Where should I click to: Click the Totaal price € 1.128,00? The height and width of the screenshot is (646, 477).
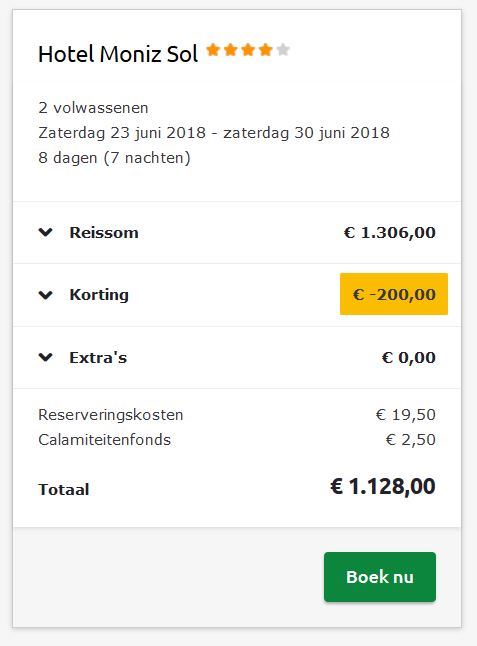tap(383, 487)
